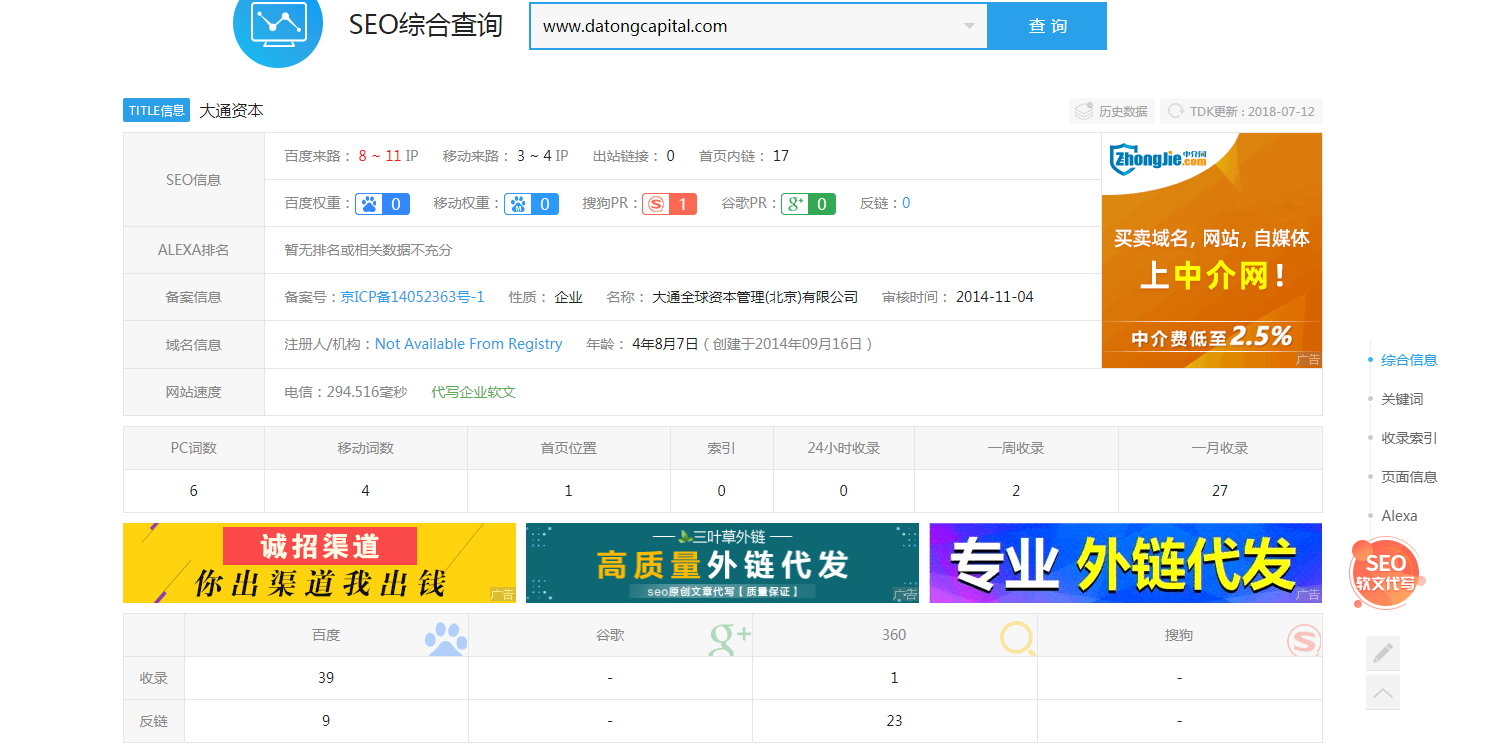This screenshot has width=1494, height=755.
Task: Click the 百度权重 paw badge
Action: click(382, 204)
